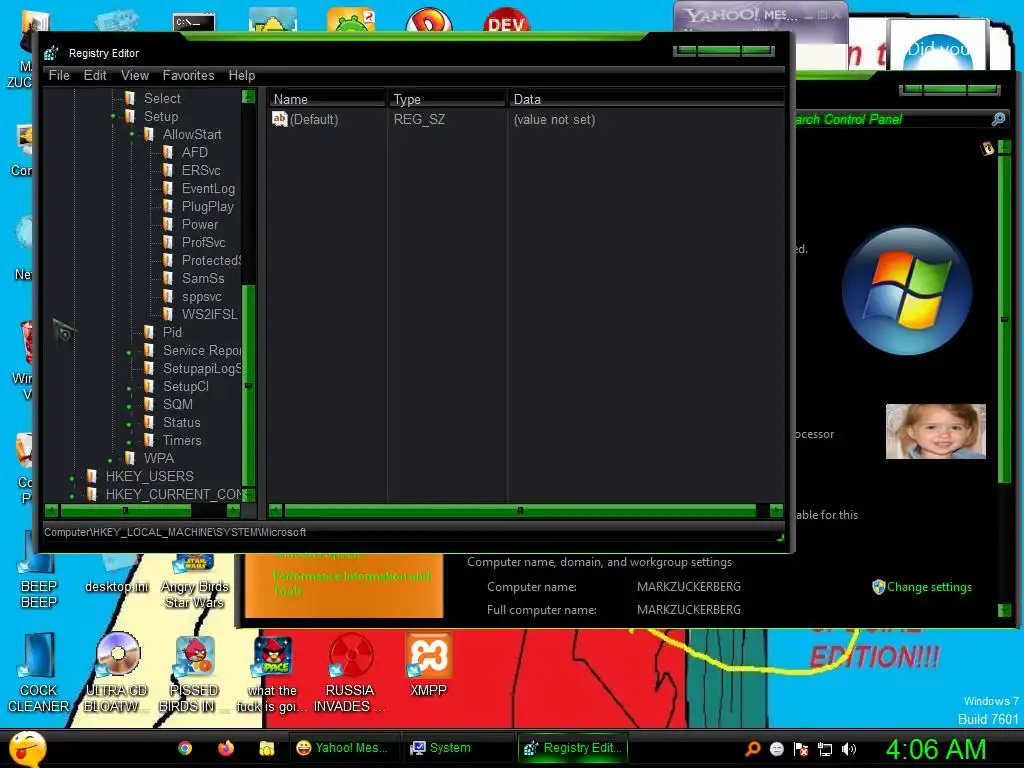Image resolution: width=1024 pixels, height=768 pixels.
Task: Switch to the System taskbar button
Action: coord(457,748)
